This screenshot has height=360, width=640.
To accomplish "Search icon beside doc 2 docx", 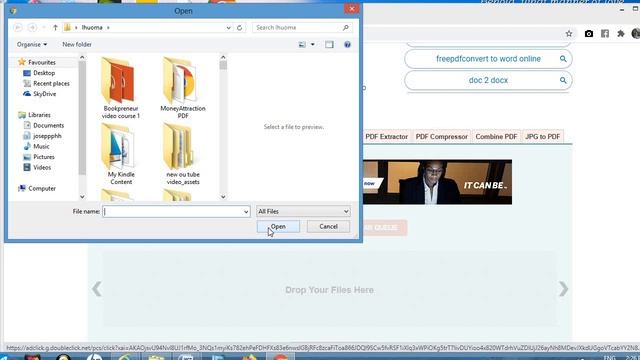I will tap(563, 80).
